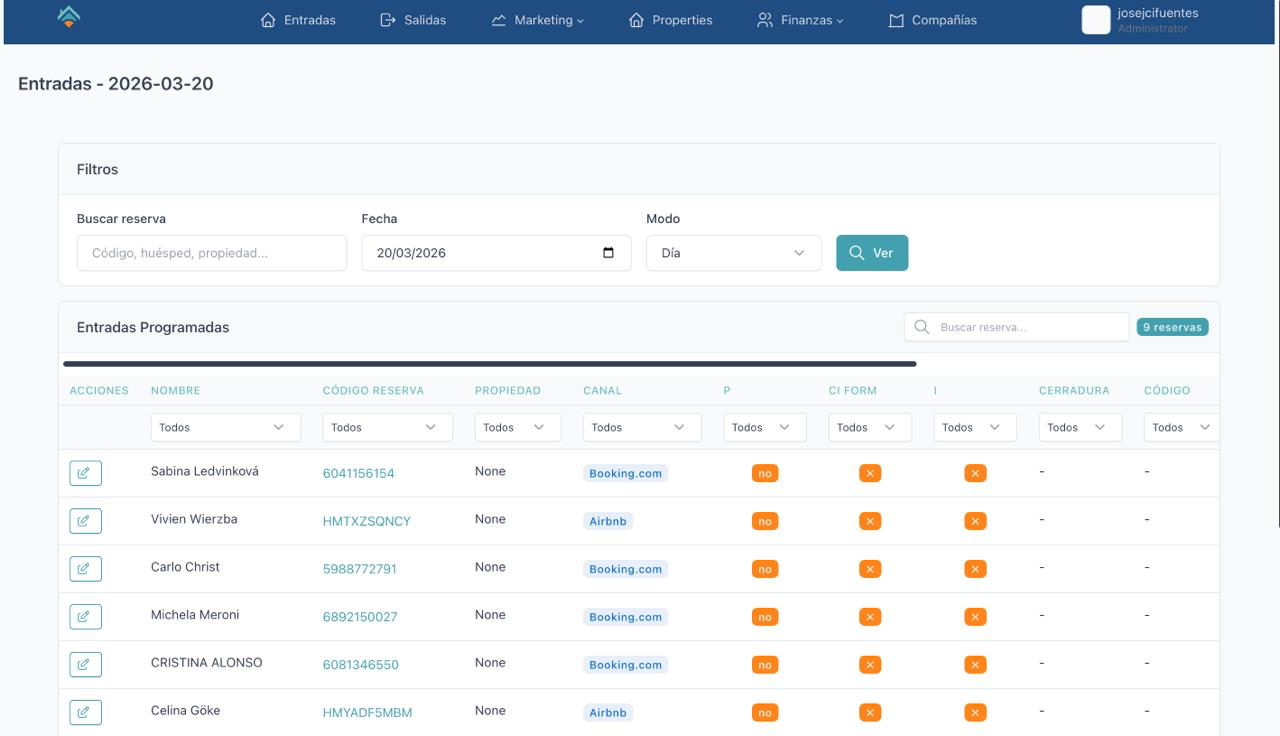Sort by the CANAL column header
This screenshot has height=736, width=1280.
click(x=603, y=391)
